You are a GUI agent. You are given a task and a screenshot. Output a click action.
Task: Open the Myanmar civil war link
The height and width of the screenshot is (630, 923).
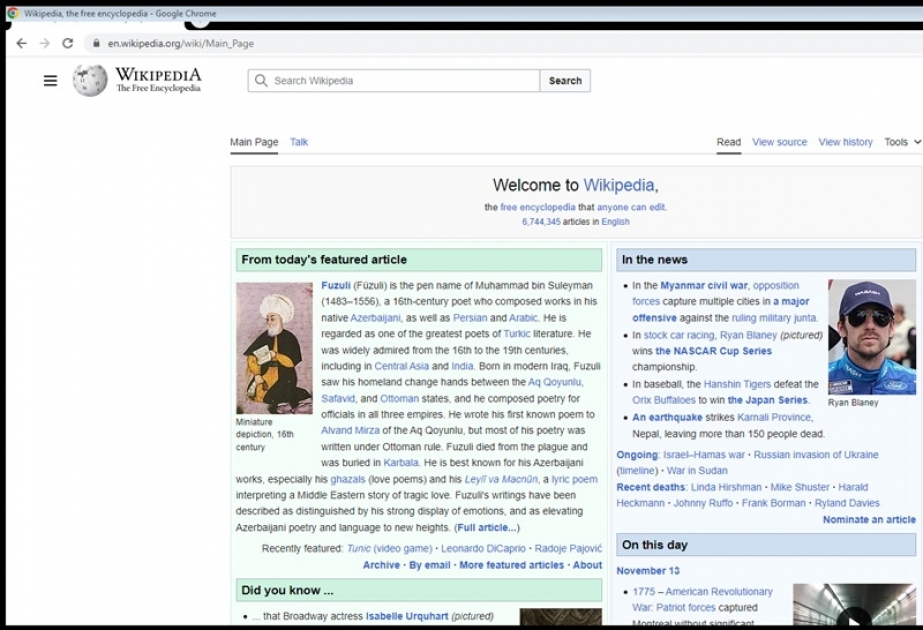703,286
